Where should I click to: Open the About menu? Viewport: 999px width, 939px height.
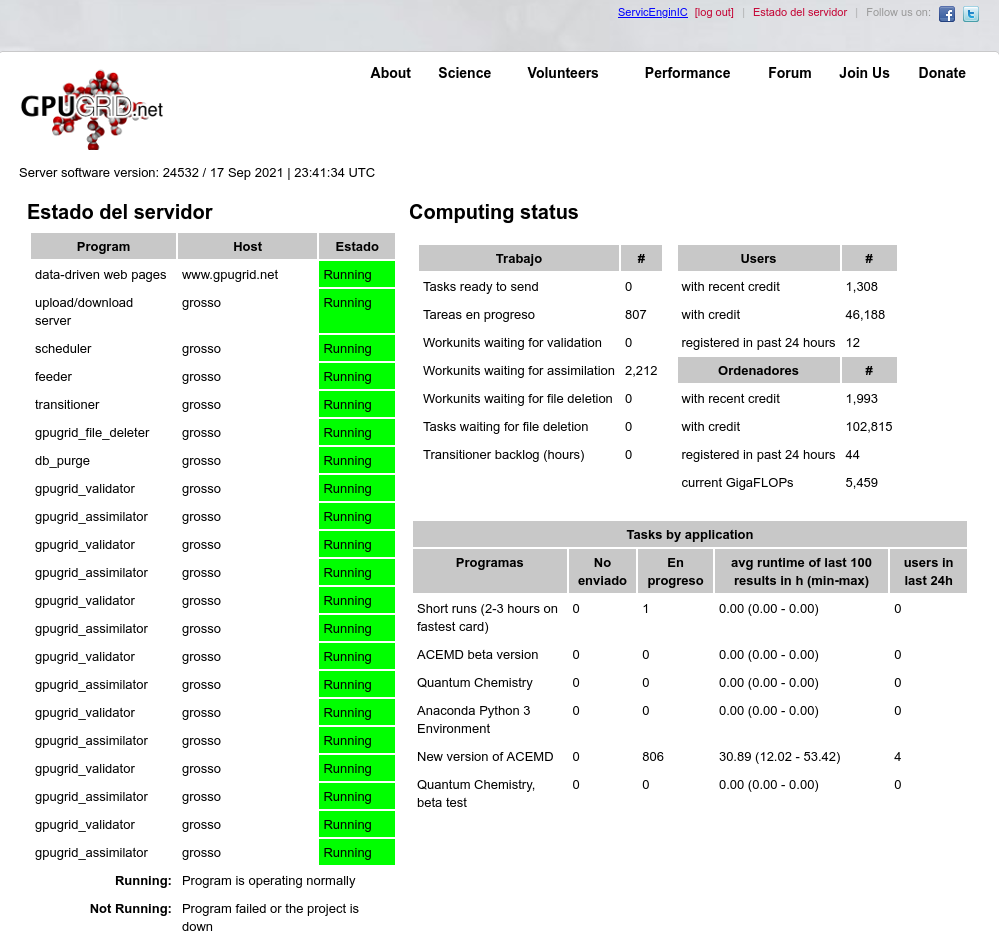(390, 73)
